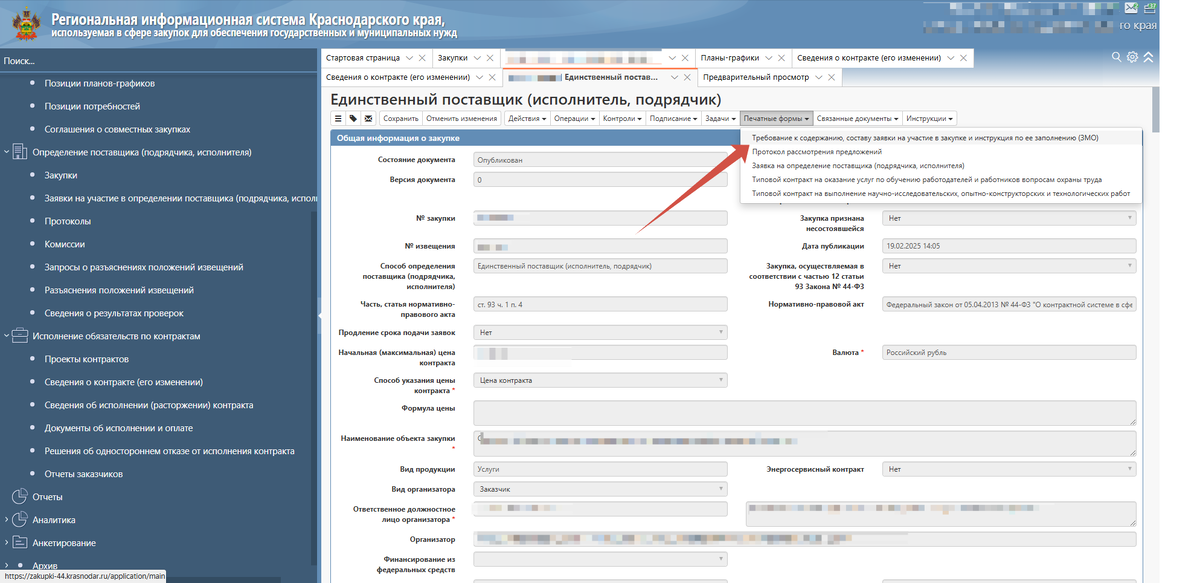Open the Задачи dropdown menu
The image size is (1200, 583).
click(x=719, y=118)
